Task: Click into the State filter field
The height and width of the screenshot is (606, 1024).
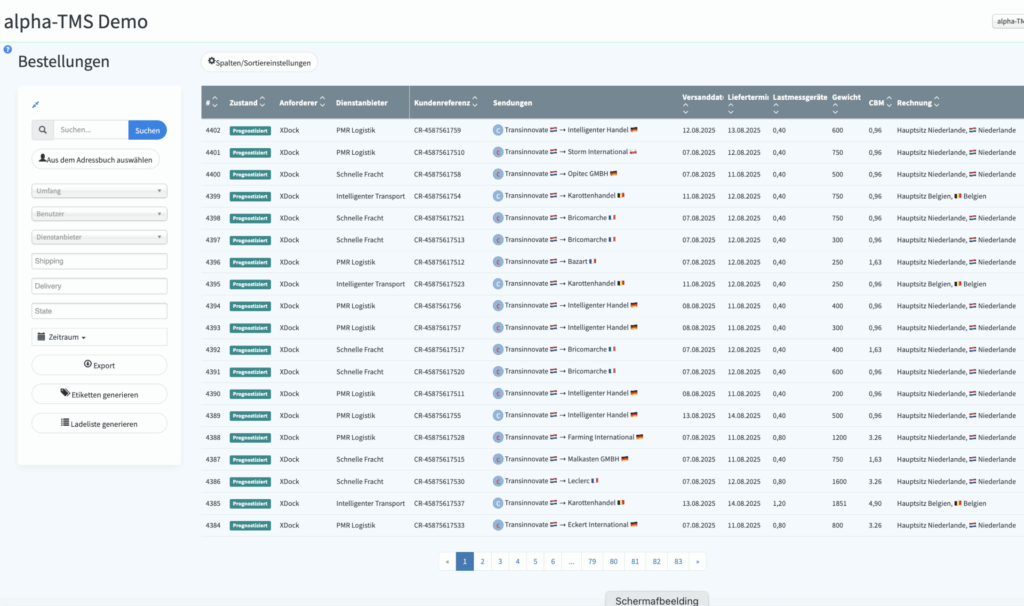Action: pos(99,311)
